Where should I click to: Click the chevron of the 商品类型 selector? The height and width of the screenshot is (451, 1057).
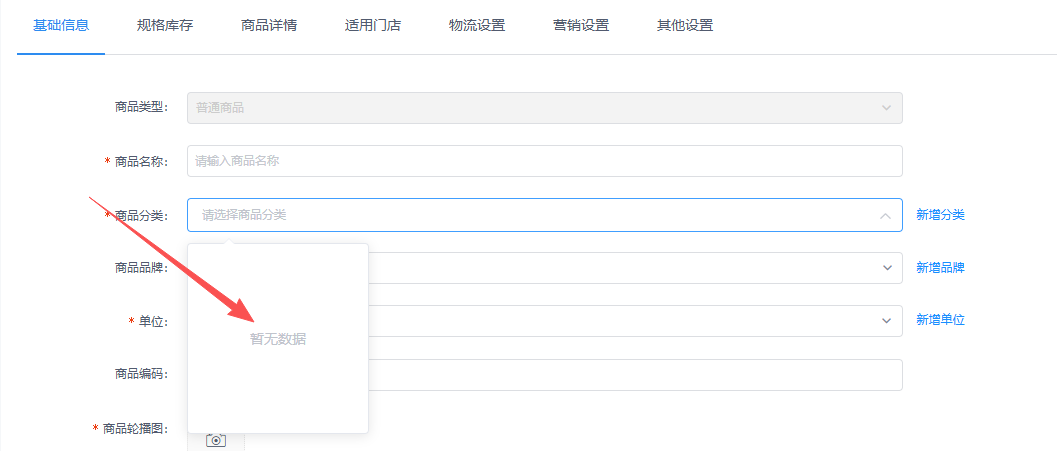(x=886, y=108)
